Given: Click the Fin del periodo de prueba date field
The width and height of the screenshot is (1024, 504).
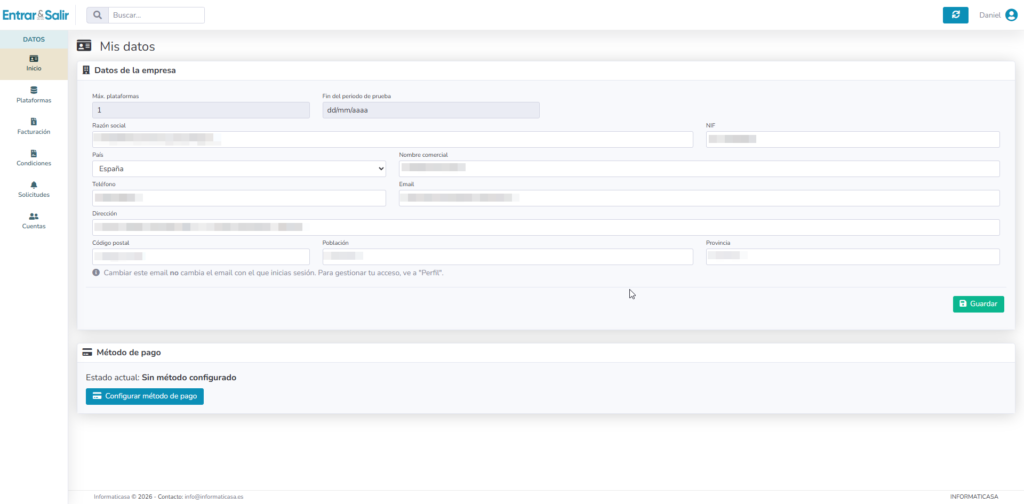Looking at the screenshot, I should tap(431, 110).
